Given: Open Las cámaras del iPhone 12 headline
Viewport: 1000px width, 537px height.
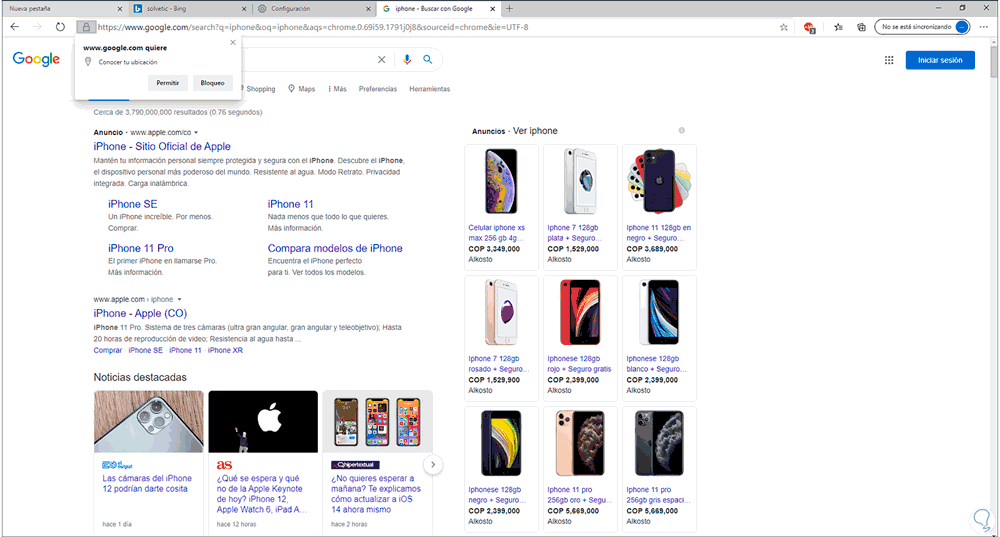Looking at the screenshot, I should (147, 483).
